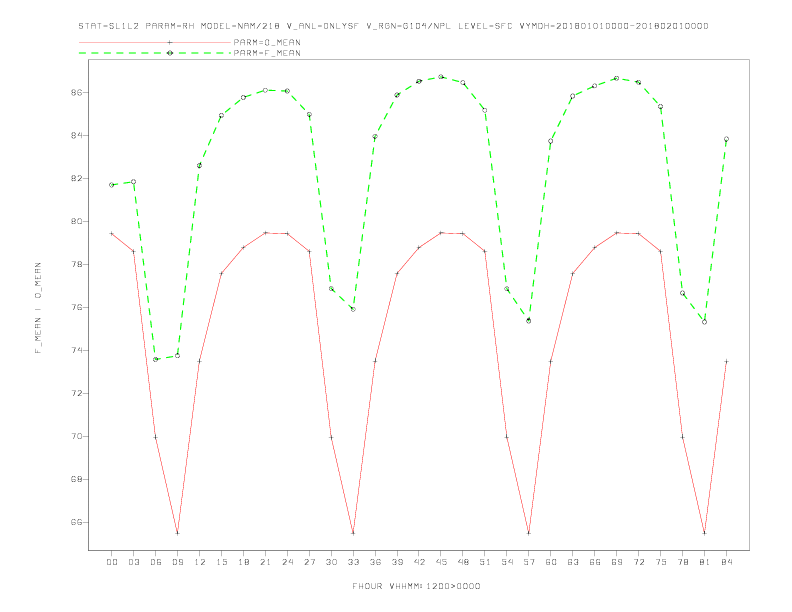
Task: Select the green F_MEAN peak point at hour 21
Action: tap(265, 90)
